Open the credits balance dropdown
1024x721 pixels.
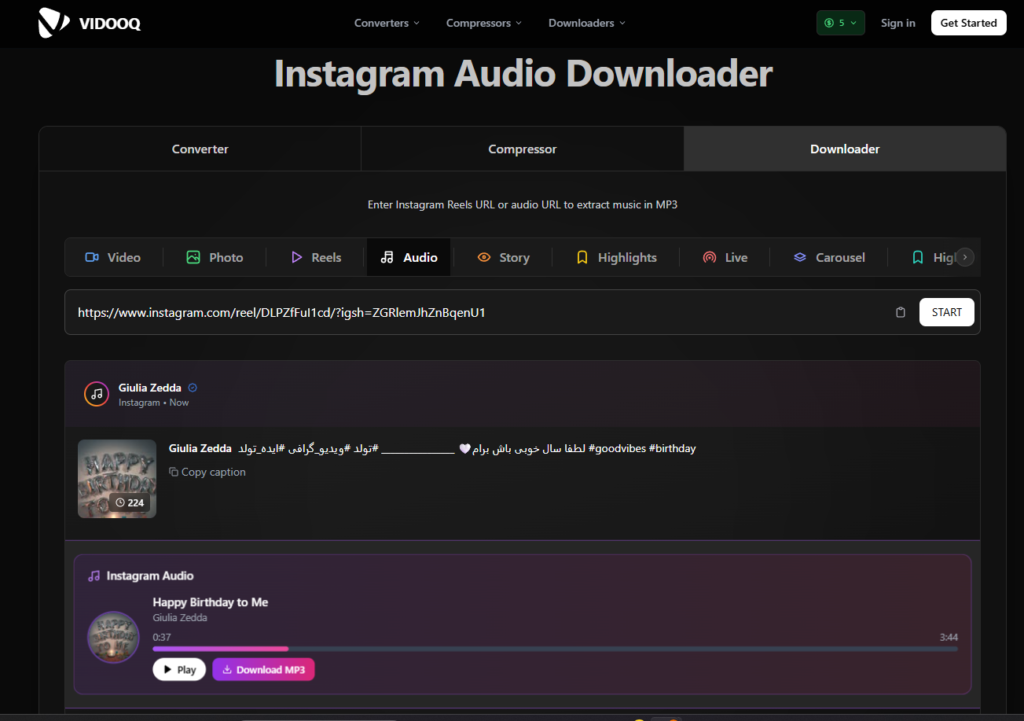point(840,23)
